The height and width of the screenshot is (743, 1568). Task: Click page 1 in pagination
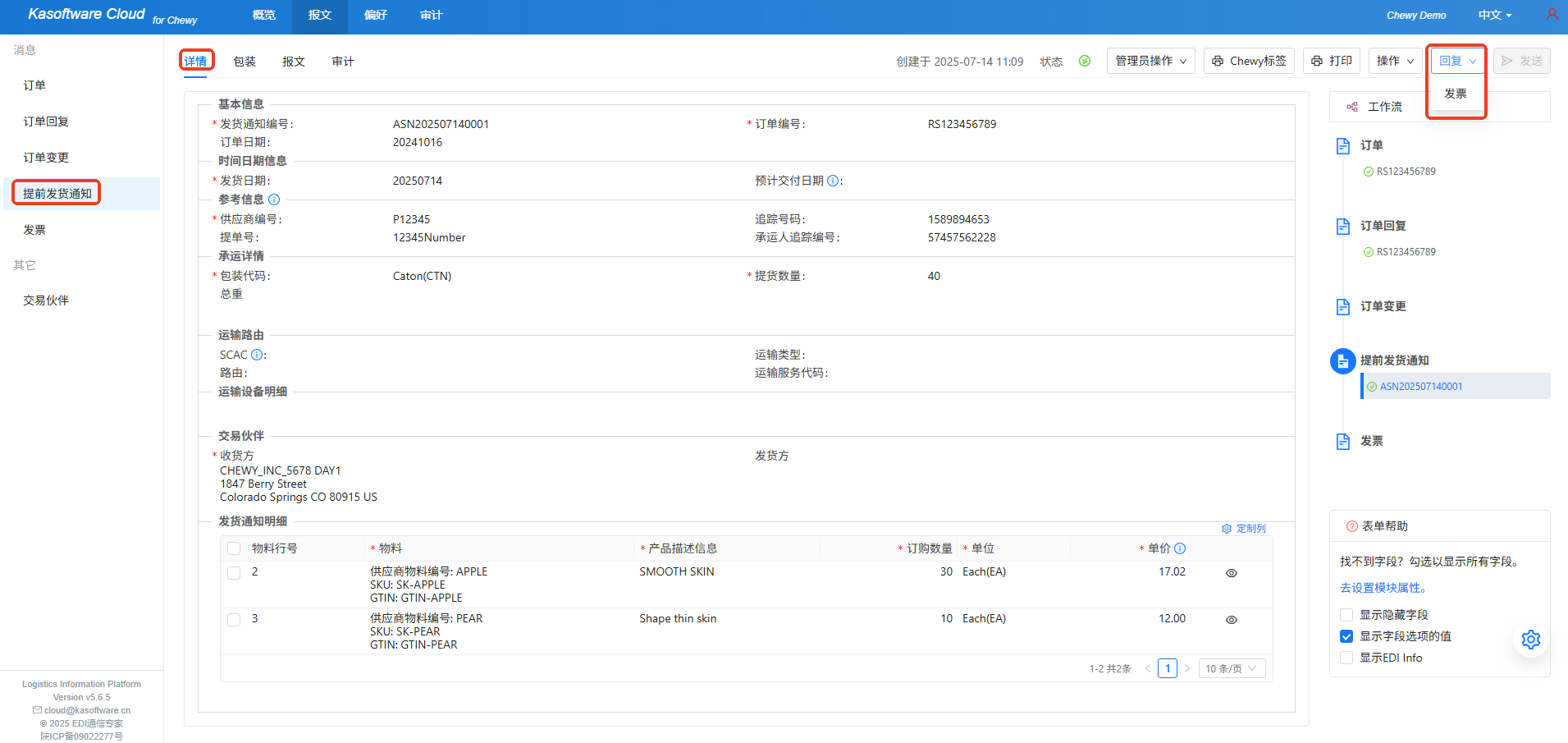1168,668
